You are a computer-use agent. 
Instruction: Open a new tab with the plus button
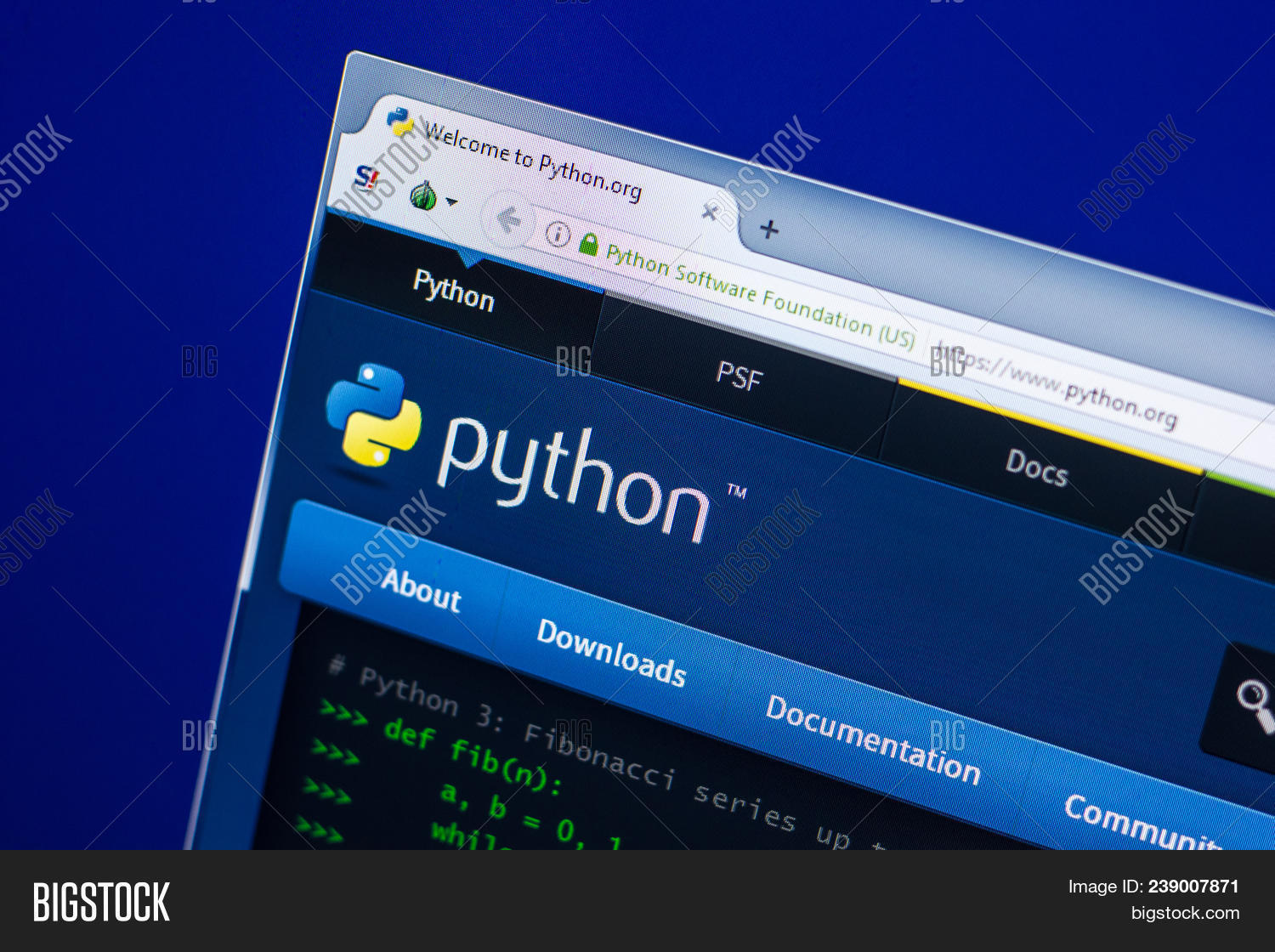click(x=769, y=229)
